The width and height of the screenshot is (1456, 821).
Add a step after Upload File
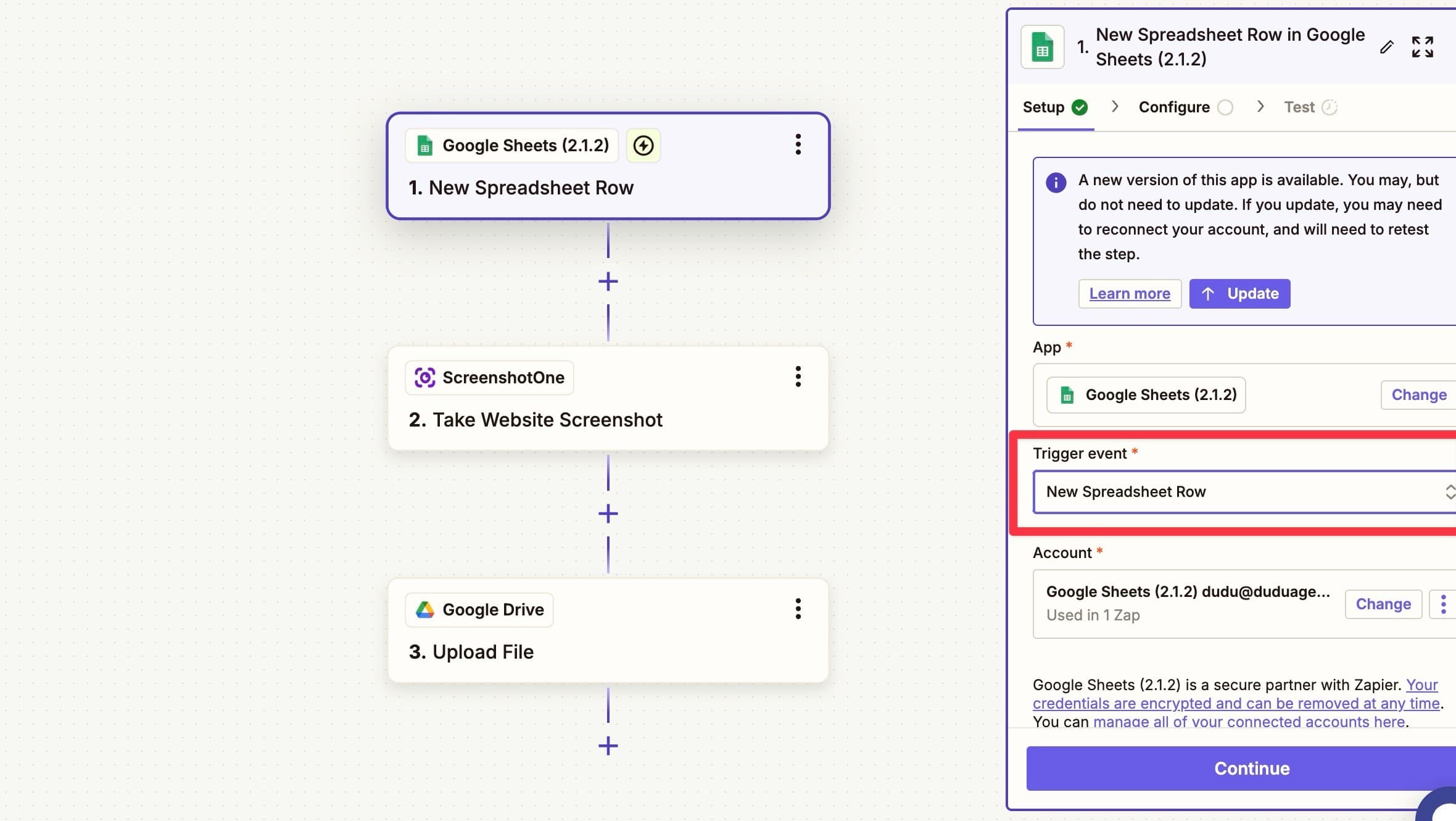[x=608, y=746]
